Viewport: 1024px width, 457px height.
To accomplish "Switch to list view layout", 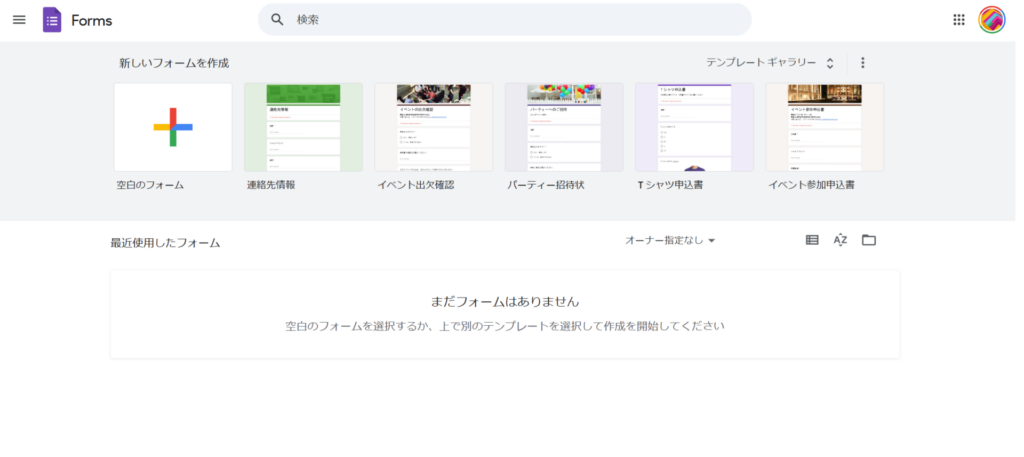I will [812, 240].
